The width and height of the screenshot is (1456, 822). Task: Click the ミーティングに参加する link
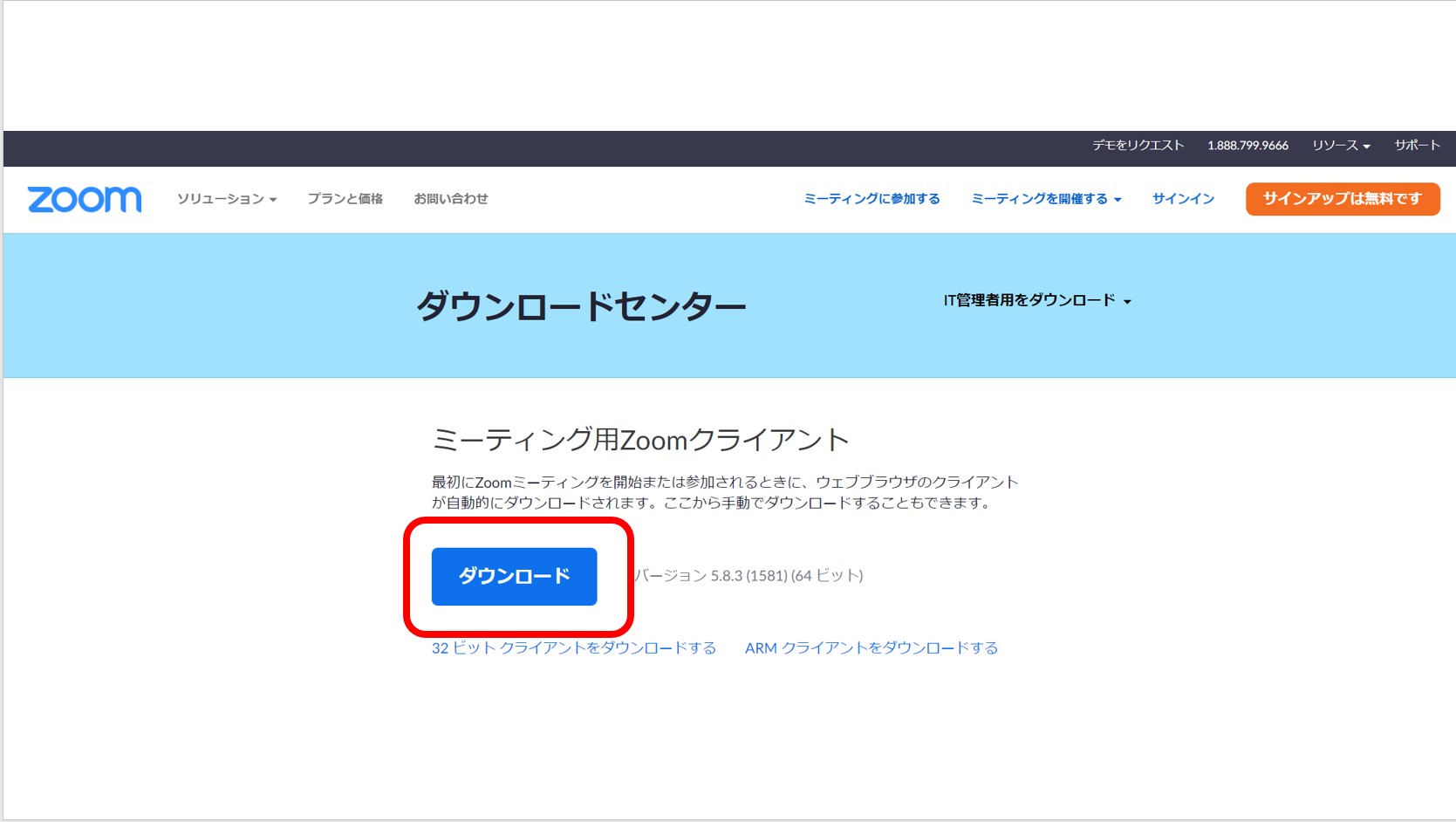point(872,199)
